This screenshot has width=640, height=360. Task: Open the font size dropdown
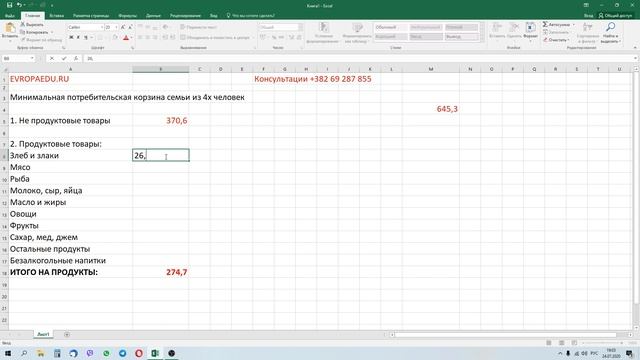[x=117, y=27]
